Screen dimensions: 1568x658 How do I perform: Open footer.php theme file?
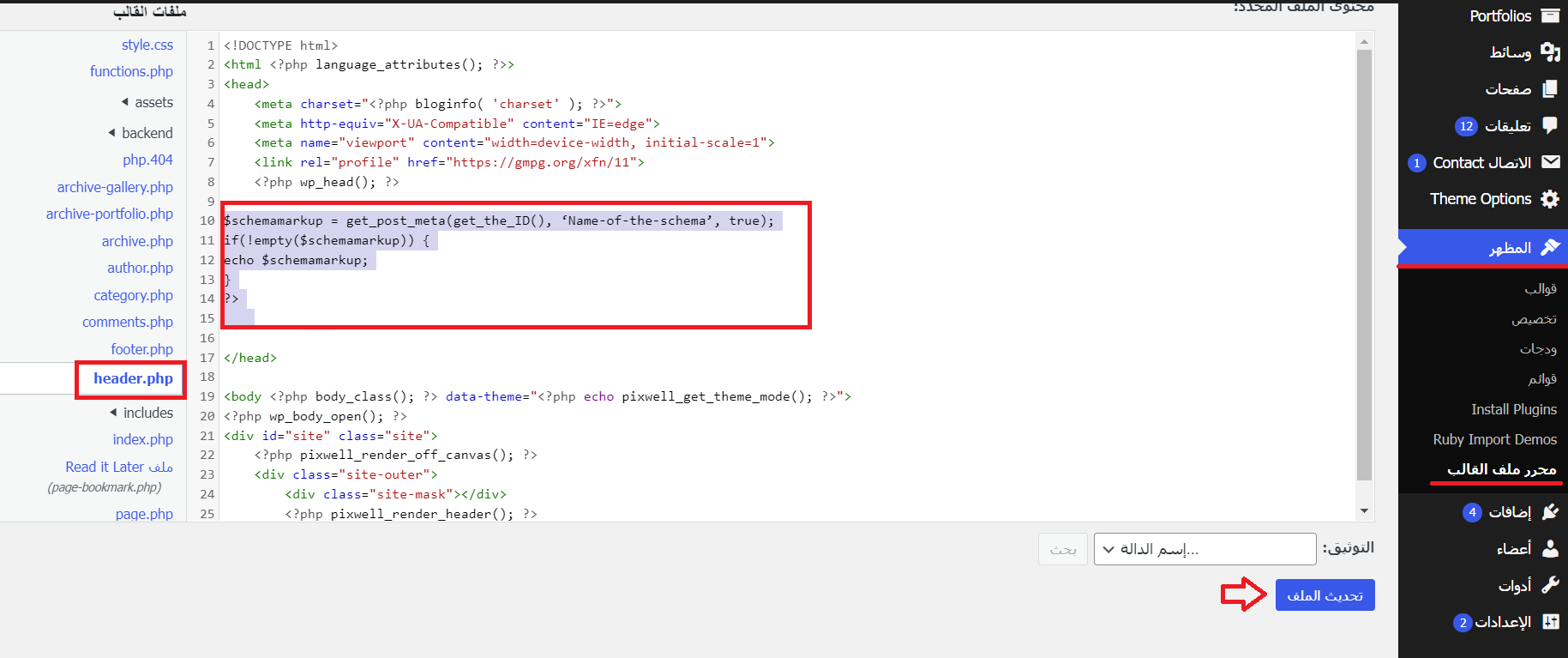141,349
